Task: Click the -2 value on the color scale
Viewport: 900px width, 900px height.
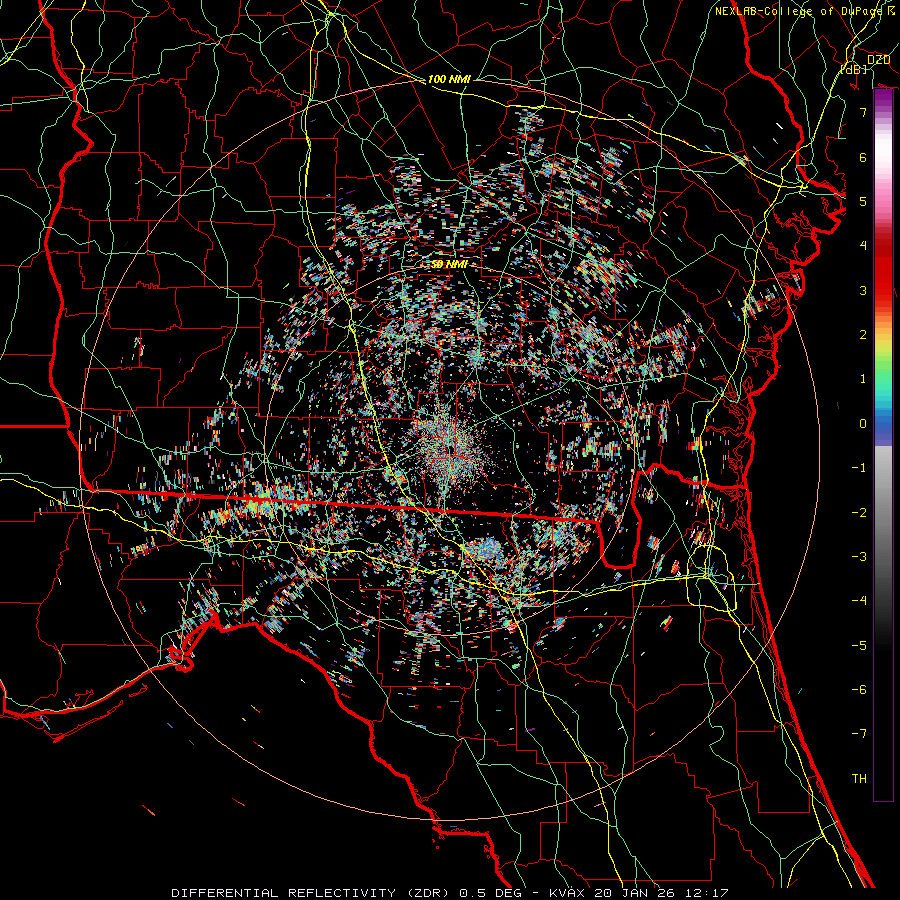Action: (859, 513)
